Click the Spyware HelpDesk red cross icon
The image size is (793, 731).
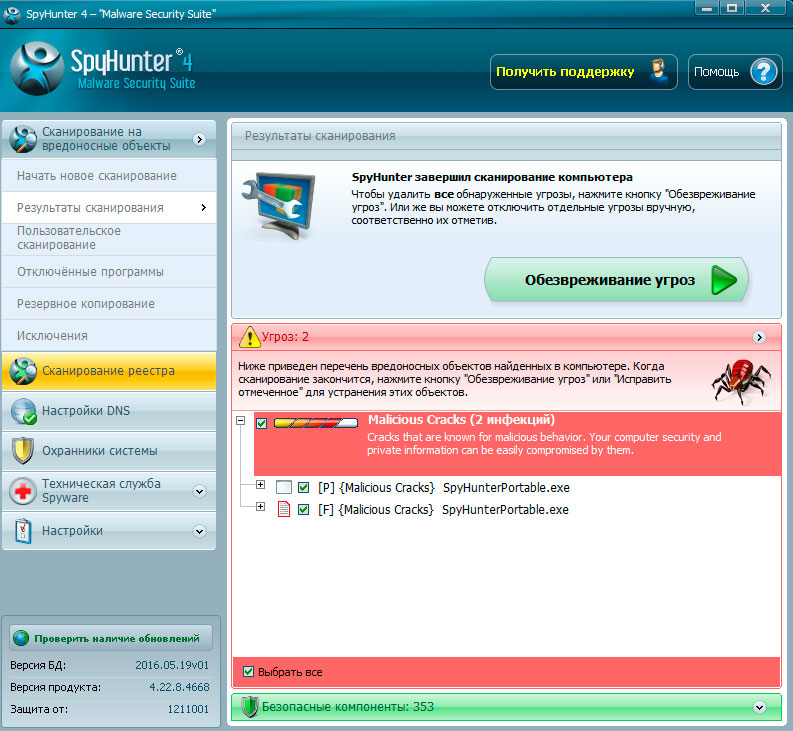[23, 490]
